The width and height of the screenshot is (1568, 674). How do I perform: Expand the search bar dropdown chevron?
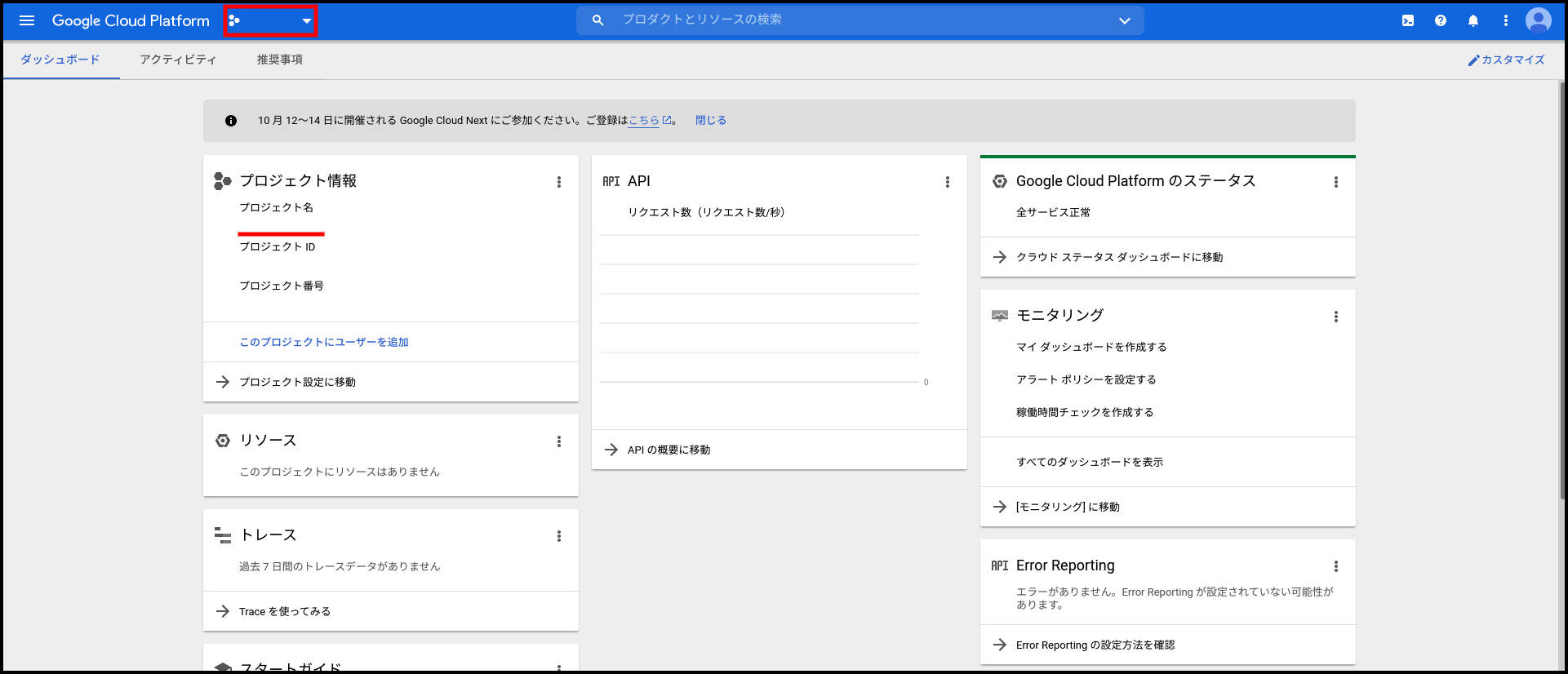coord(1124,20)
